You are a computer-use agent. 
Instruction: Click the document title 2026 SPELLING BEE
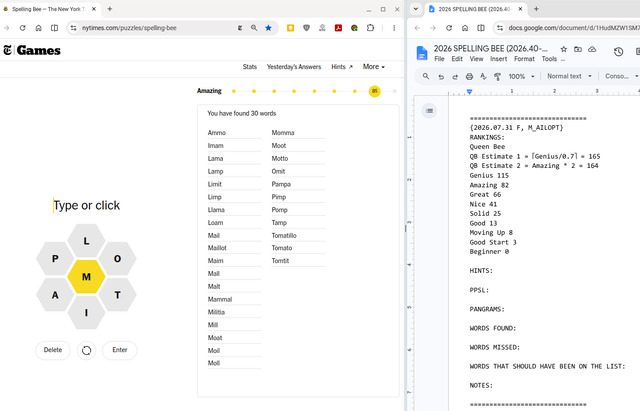(491, 49)
